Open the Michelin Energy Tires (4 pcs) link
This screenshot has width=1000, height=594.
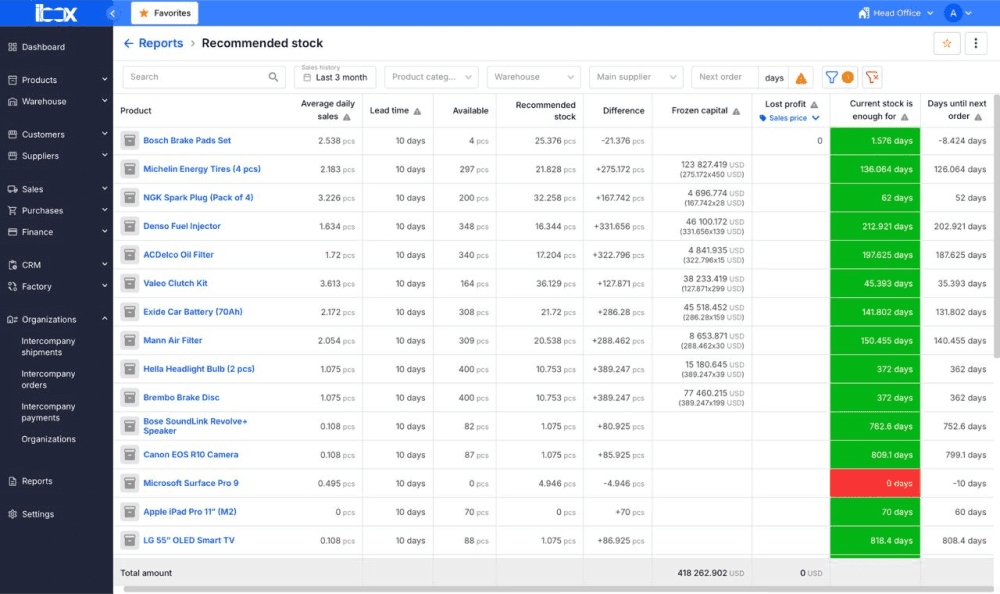202,169
